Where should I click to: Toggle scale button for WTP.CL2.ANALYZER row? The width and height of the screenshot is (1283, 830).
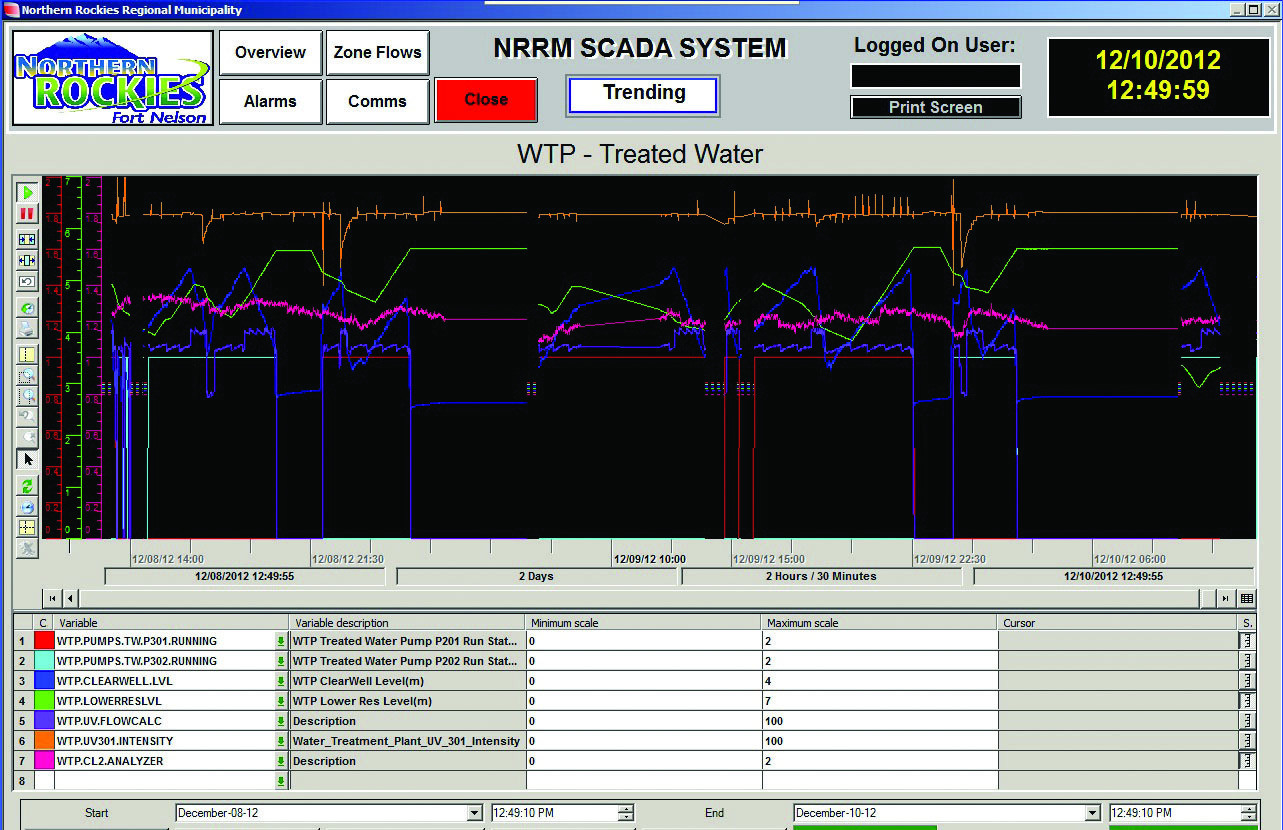pos(1246,761)
